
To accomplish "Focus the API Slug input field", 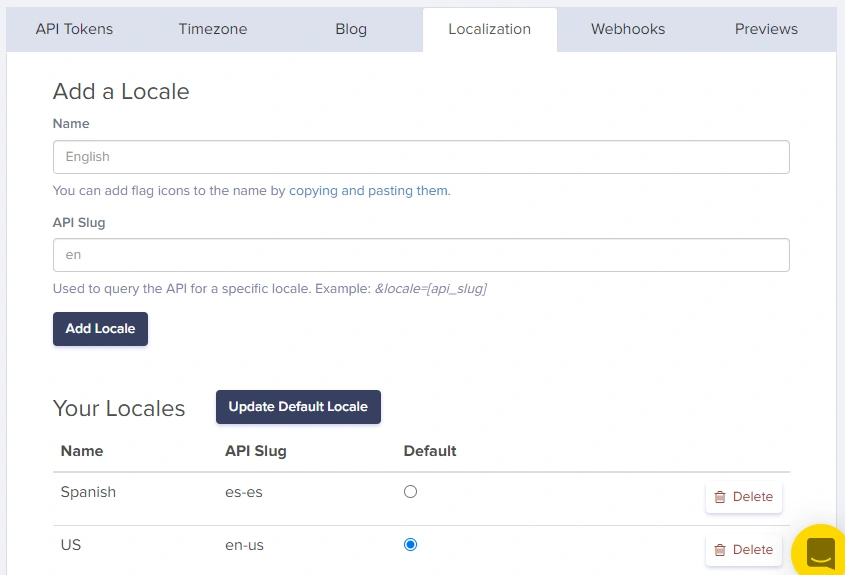I will (421, 255).
